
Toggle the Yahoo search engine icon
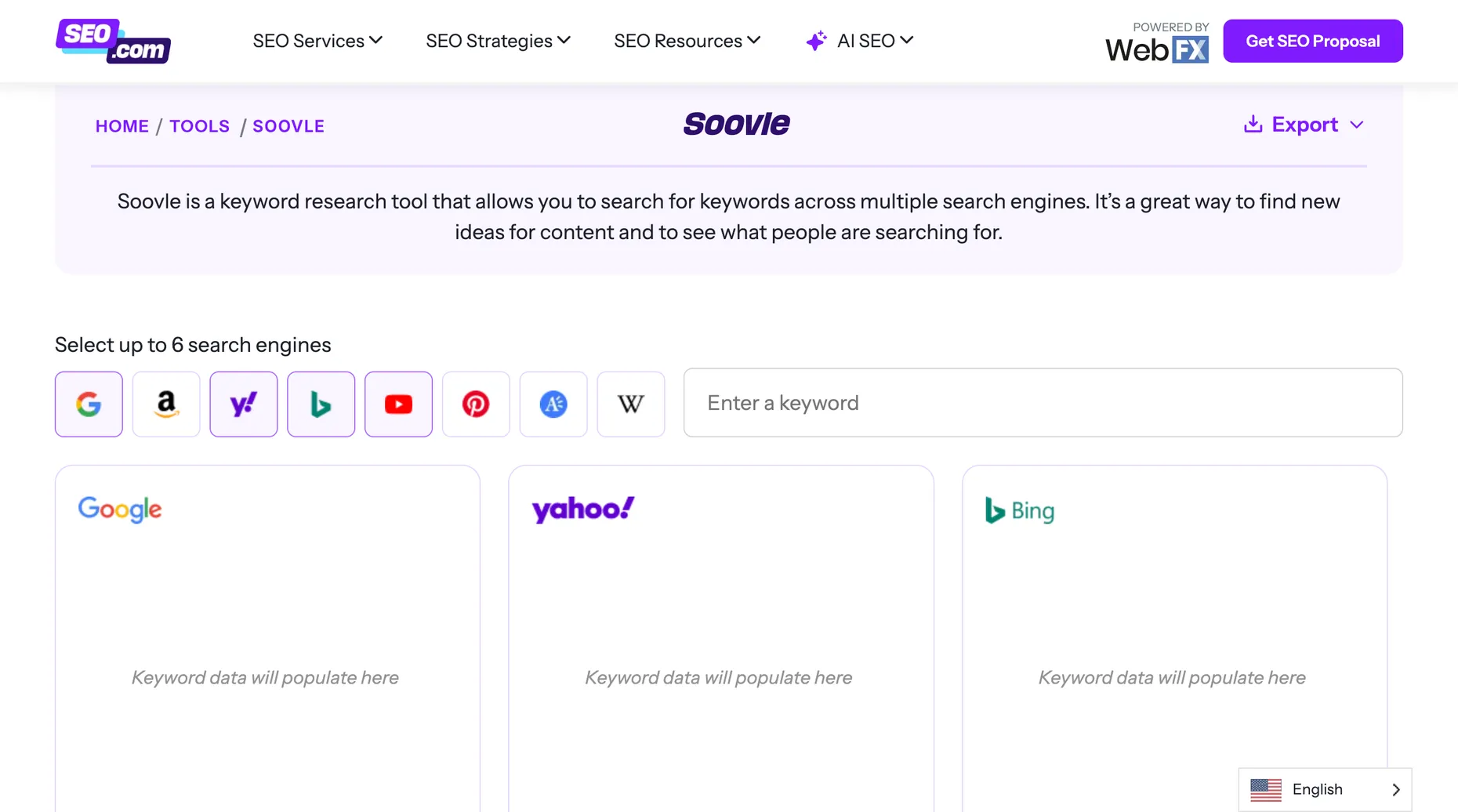pyautogui.click(x=244, y=404)
